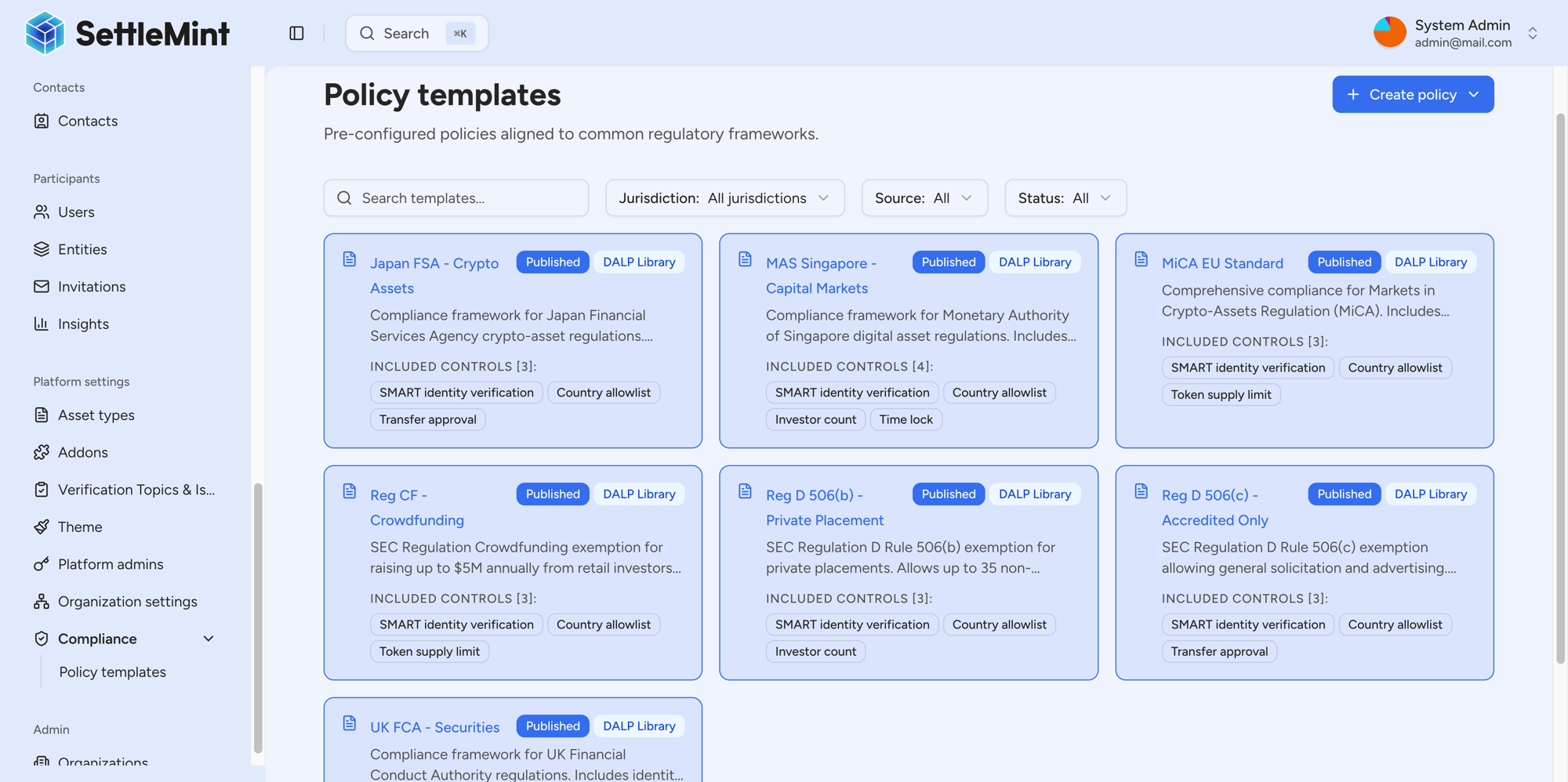
Task: Open the Contacts icon in sidebar
Action: pos(42,121)
